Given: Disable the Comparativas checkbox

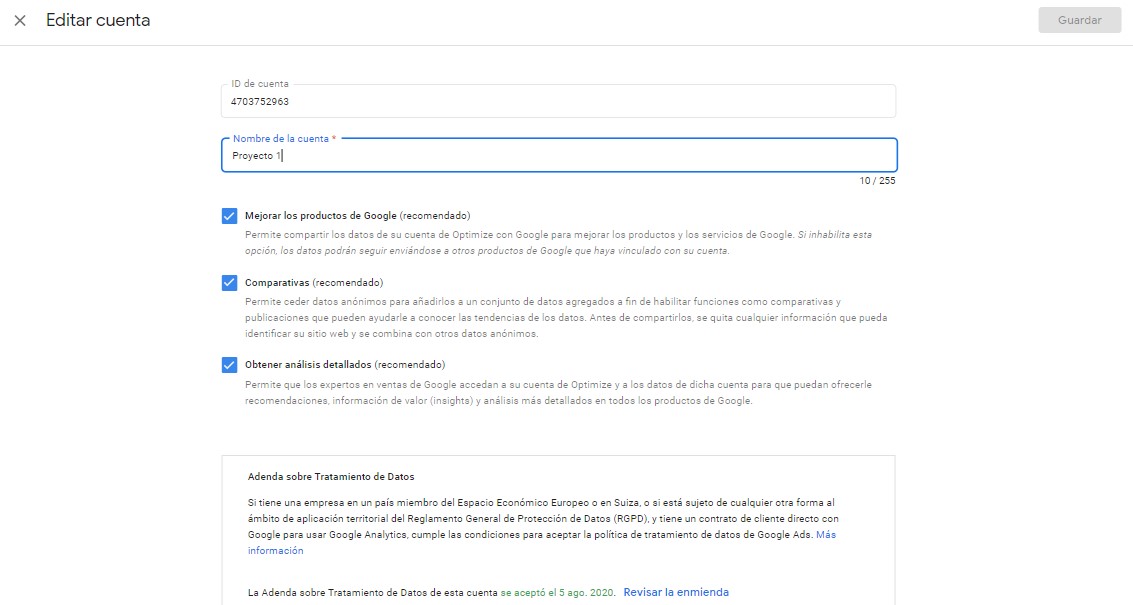Looking at the screenshot, I should 230,283.
